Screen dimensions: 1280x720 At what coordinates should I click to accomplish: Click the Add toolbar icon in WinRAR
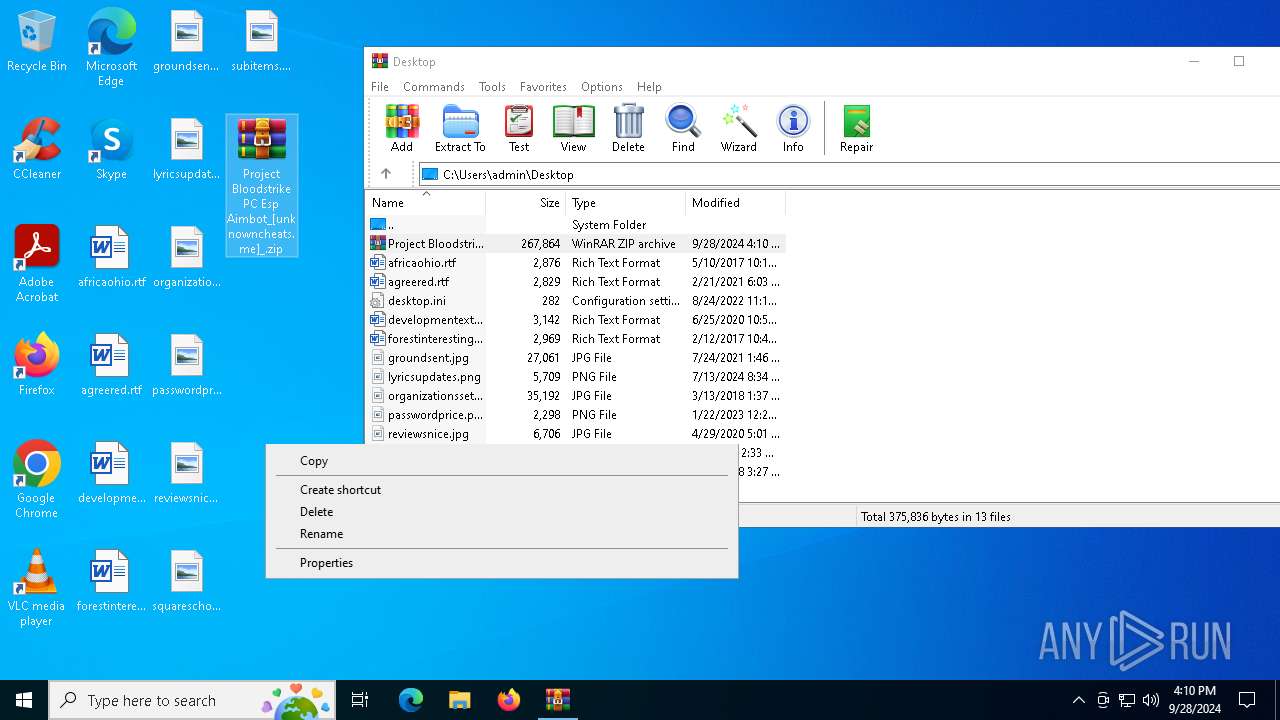[x=402, y=128]
